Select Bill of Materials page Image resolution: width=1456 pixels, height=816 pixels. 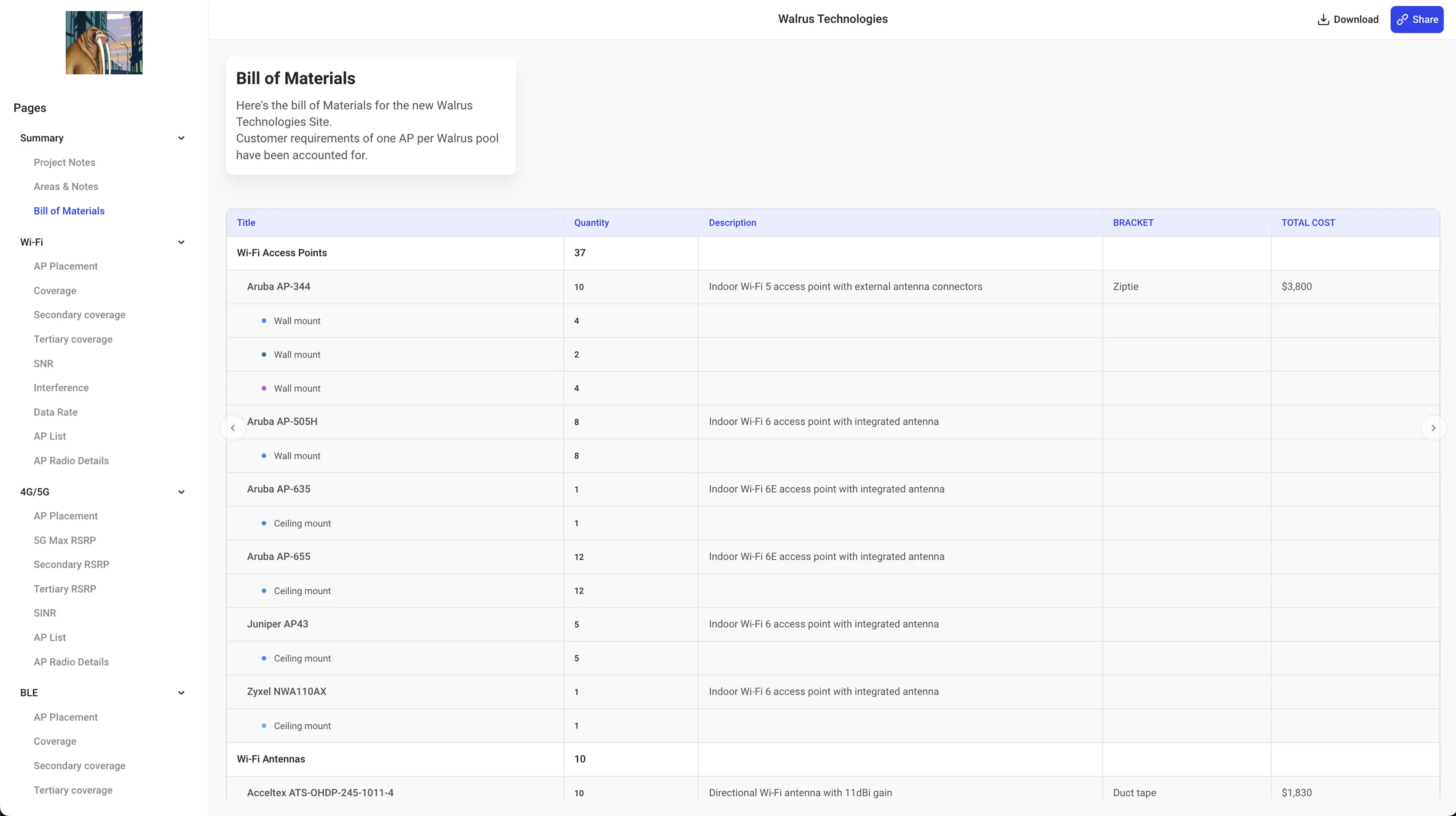(69, 211)
